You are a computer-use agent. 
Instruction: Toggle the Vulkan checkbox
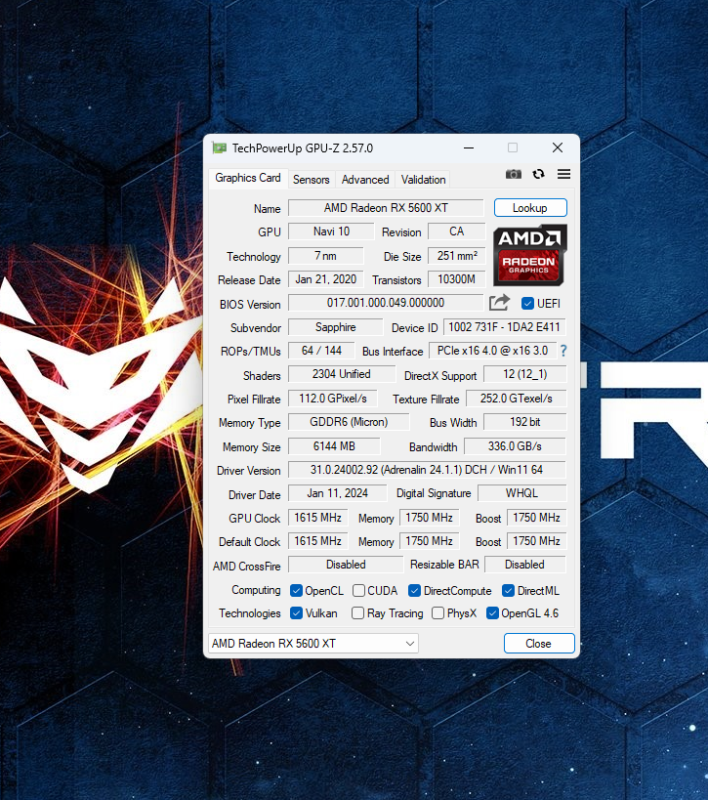tap(296, 613)
